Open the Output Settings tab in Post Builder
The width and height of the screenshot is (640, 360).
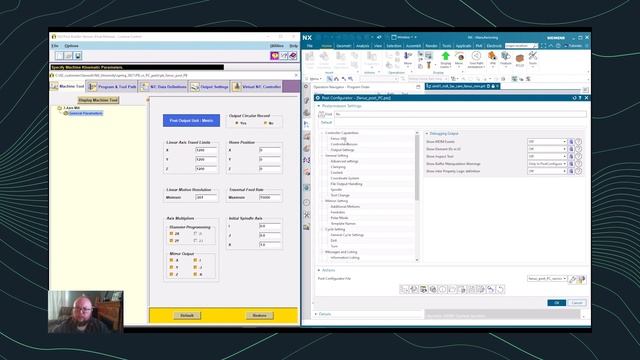point(209,87)
